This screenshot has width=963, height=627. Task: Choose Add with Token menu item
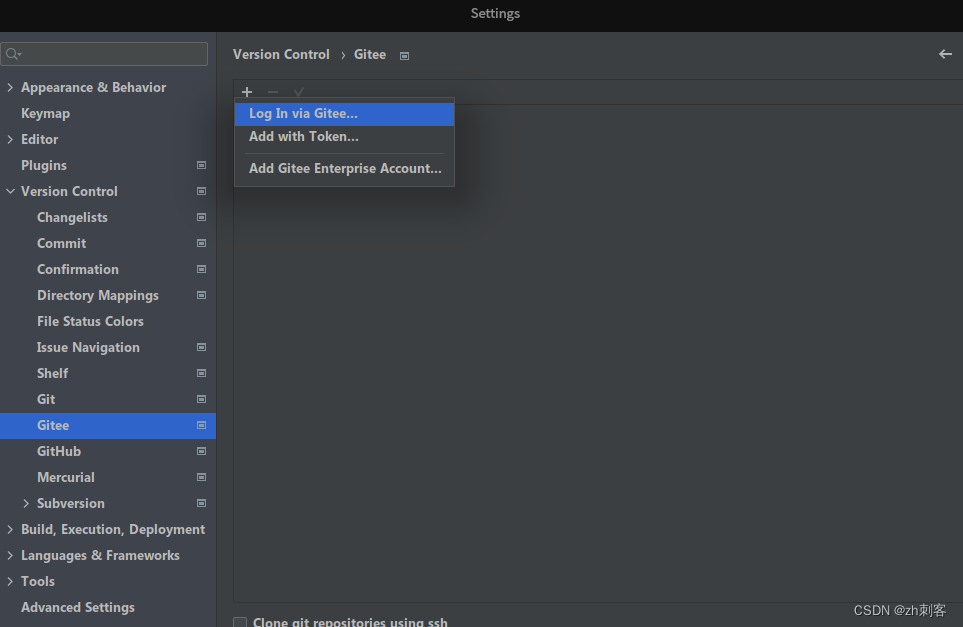pos(345,137)
